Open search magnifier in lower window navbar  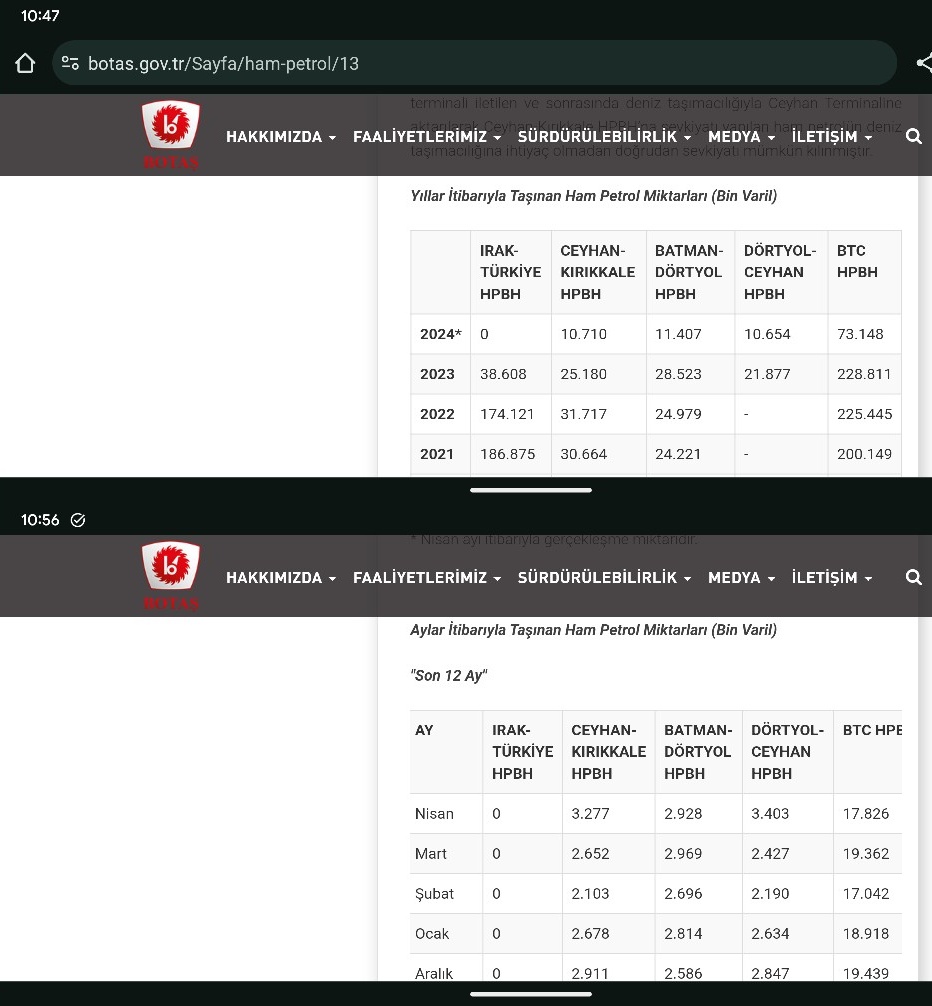click(x=913, y=578)
